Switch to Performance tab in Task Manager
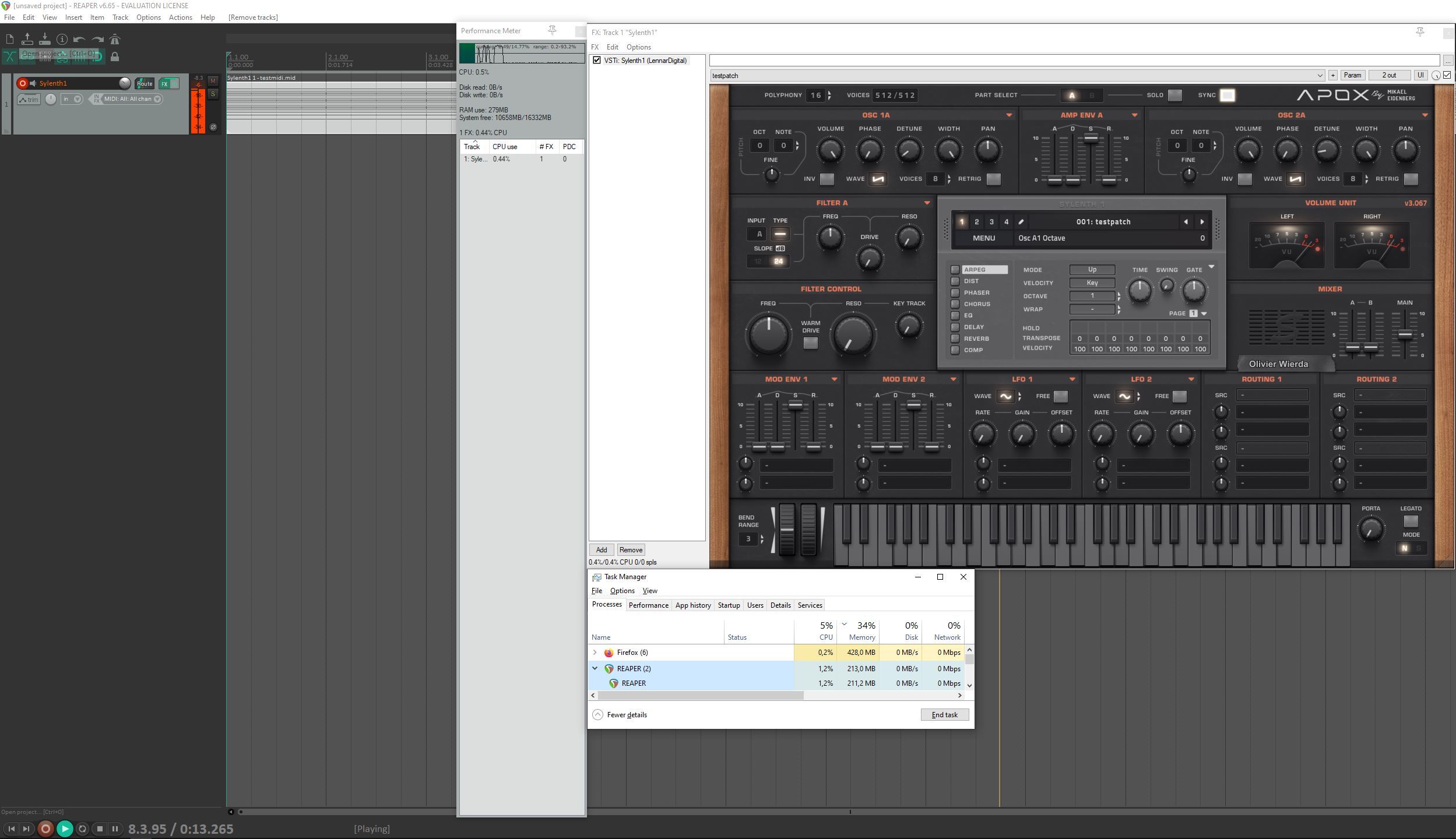The image size is (1456, 839). click(x=648, y=605)
